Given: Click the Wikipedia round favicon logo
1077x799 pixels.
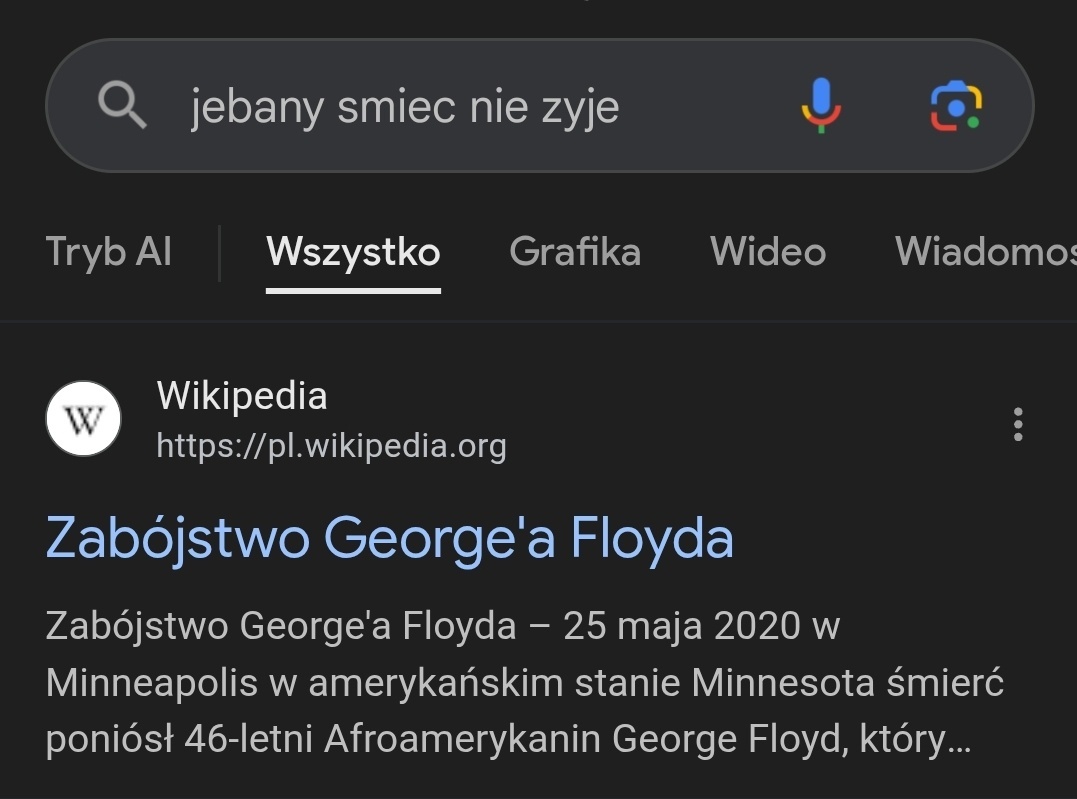Looking at the screenshot, I should (84, 419).
